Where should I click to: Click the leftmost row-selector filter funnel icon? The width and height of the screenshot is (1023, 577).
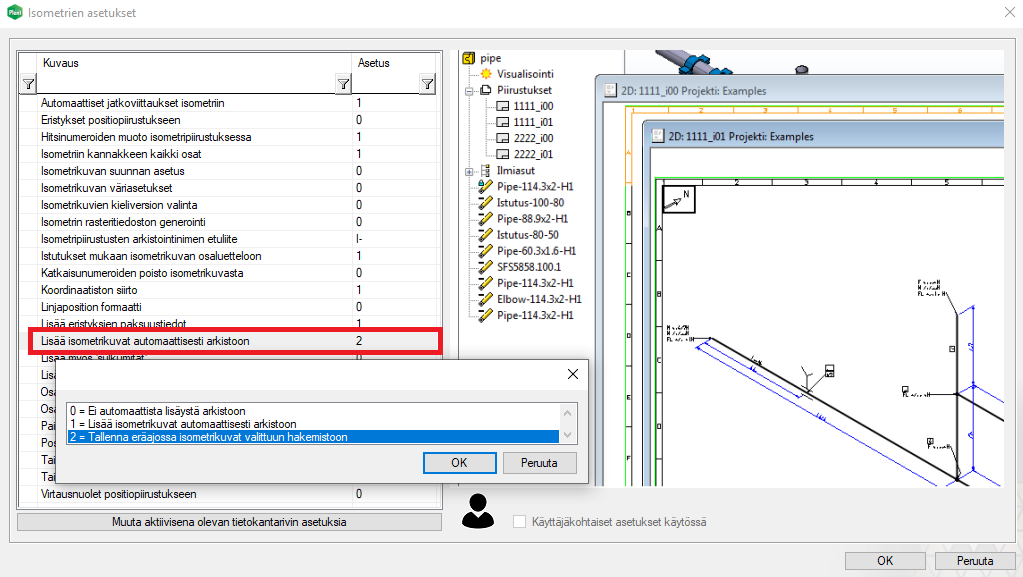[x=28, y=85]
